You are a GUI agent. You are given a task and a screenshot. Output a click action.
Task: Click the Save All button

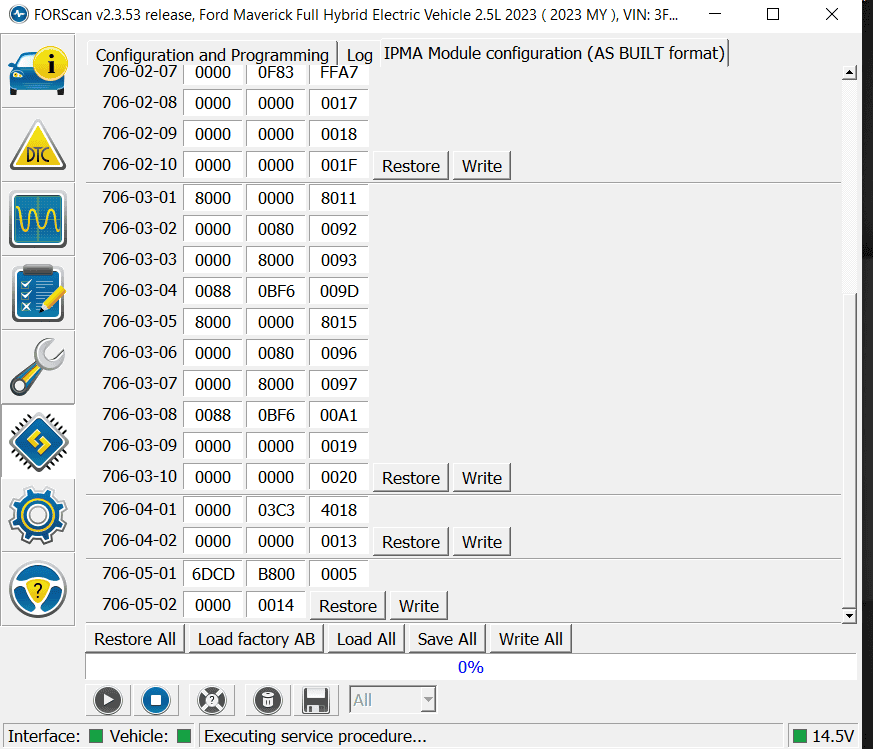click(447, 639)
